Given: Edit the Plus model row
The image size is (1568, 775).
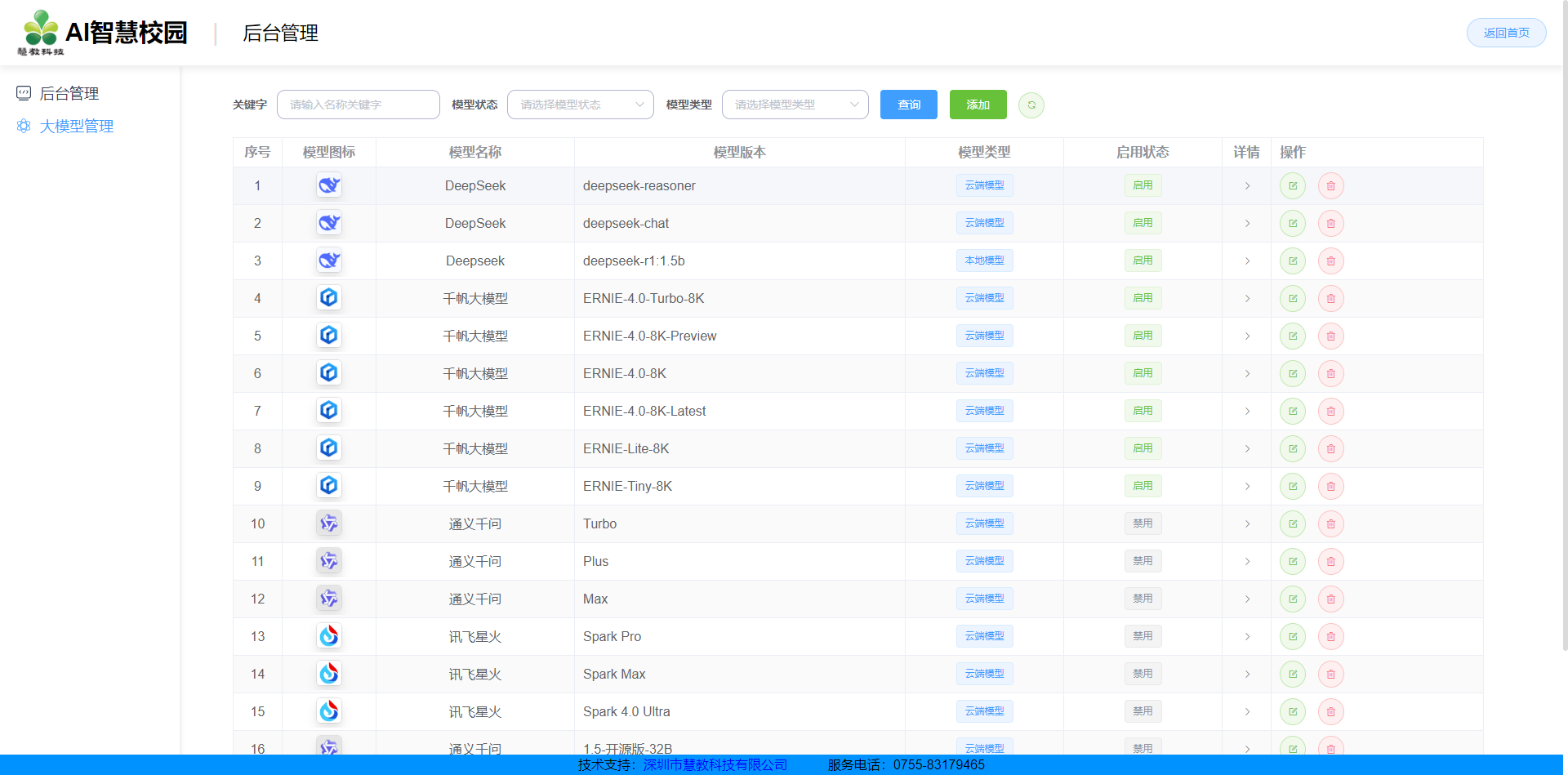Looking at the screenshot, I should point(1293,561).
